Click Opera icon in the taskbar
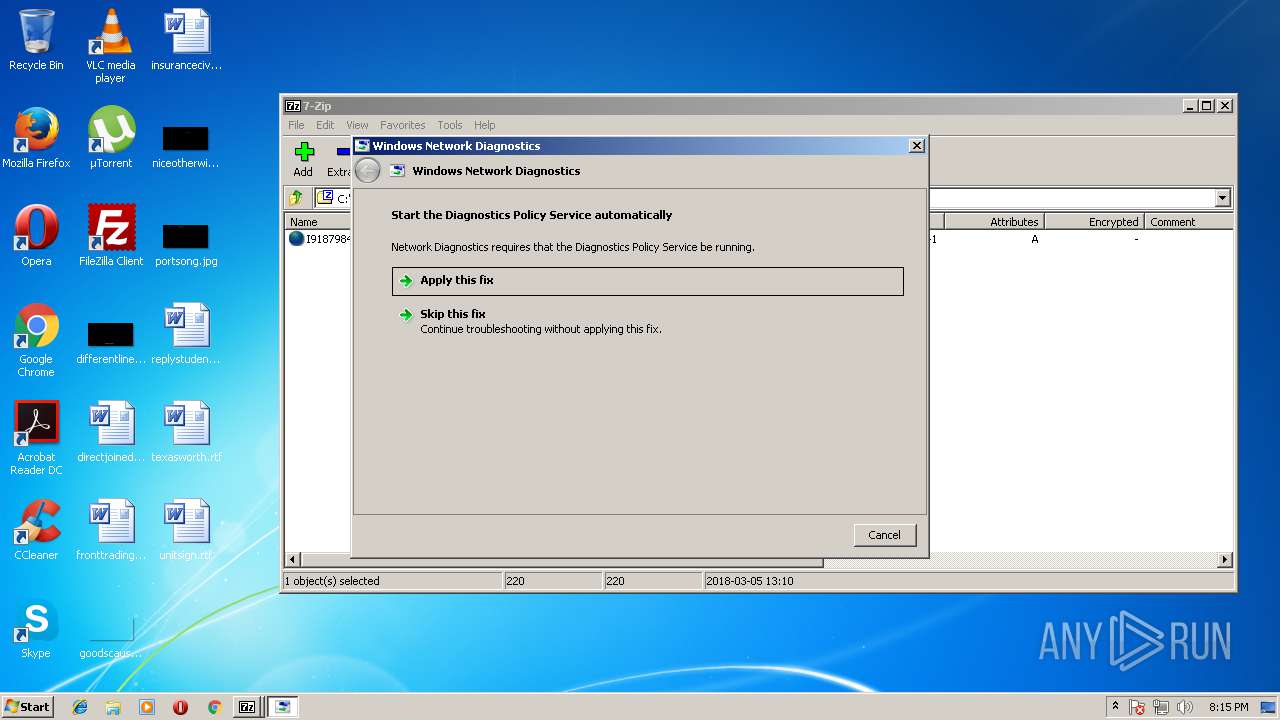 (x=180, y=707)
